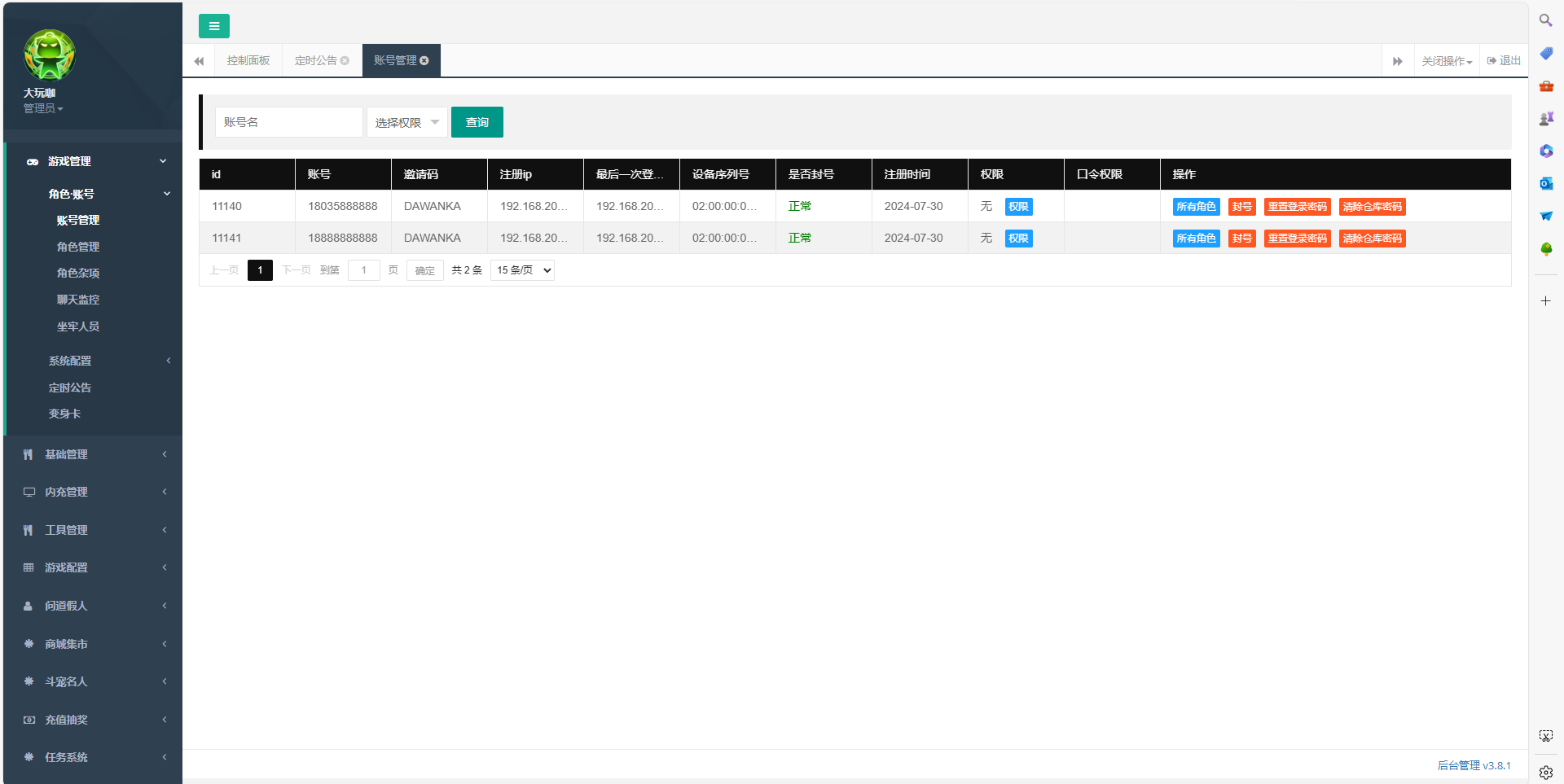Click the red toolbox icon in browser sidebar
The width and height of the screenshot is (1564, 784).
pyautogui.click(x=1545, y=85)
